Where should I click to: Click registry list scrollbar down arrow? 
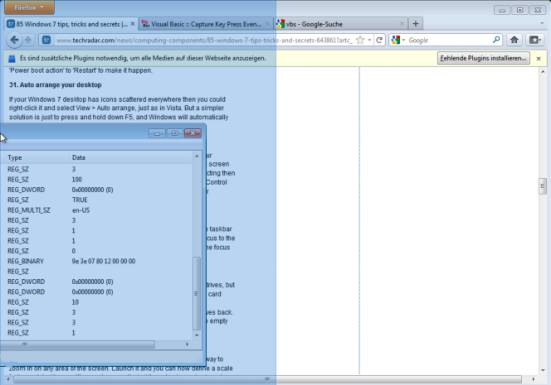(196, 335)
